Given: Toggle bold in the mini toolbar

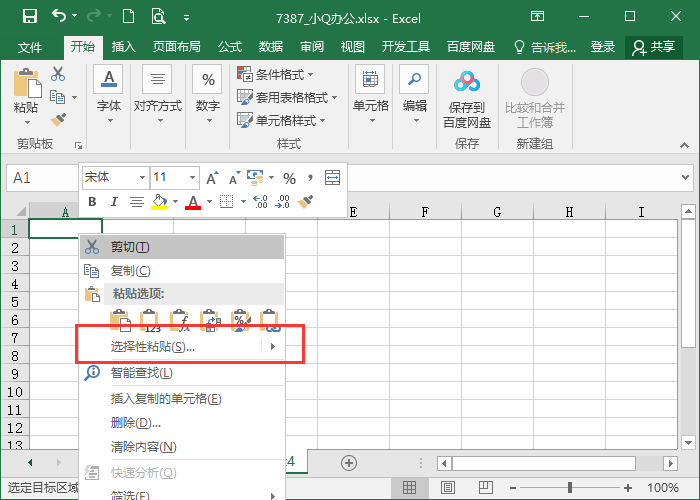Looking at the screenshot, I should click(92, 202).
